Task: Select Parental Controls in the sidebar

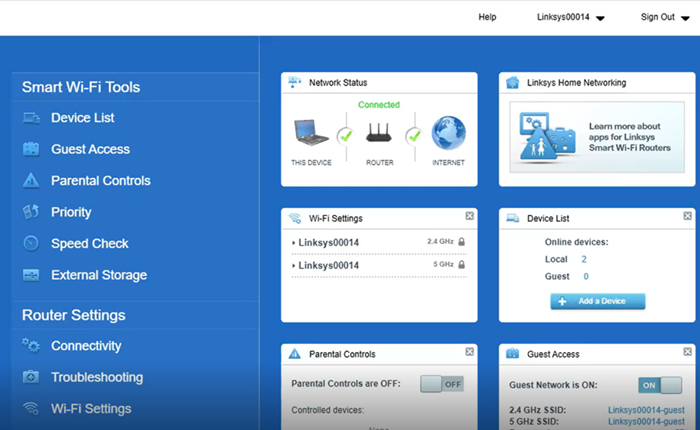Action: click(100, 180)
